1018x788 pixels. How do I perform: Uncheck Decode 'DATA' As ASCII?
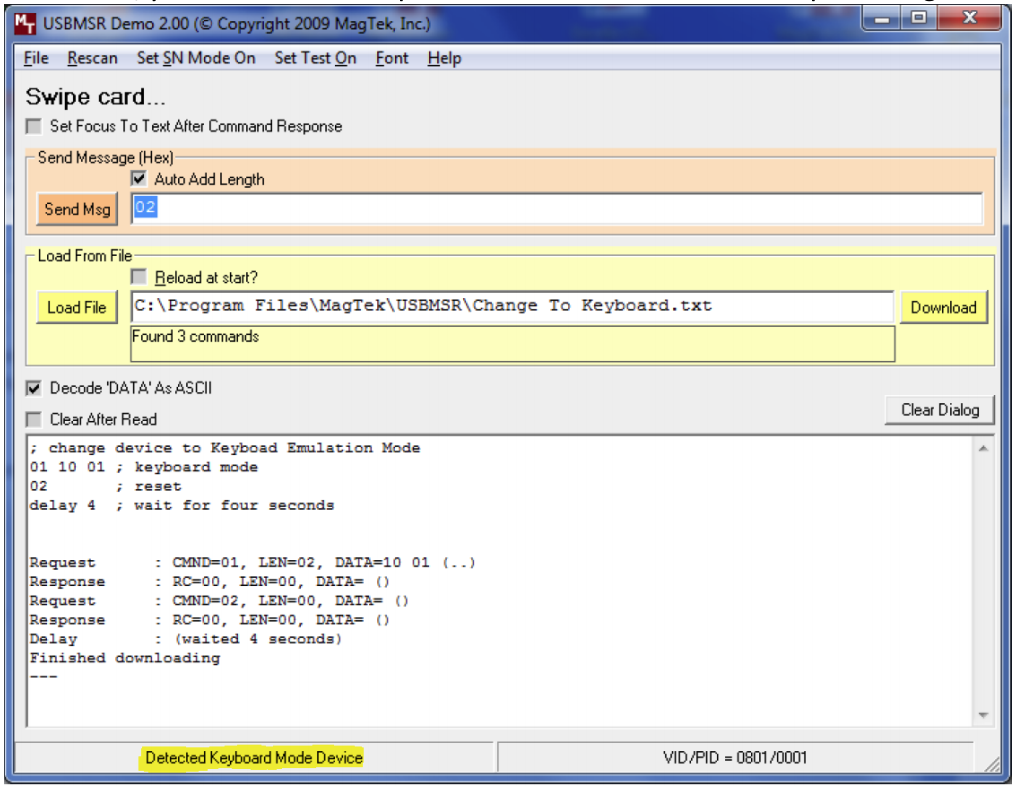click(x=35, y=388)
